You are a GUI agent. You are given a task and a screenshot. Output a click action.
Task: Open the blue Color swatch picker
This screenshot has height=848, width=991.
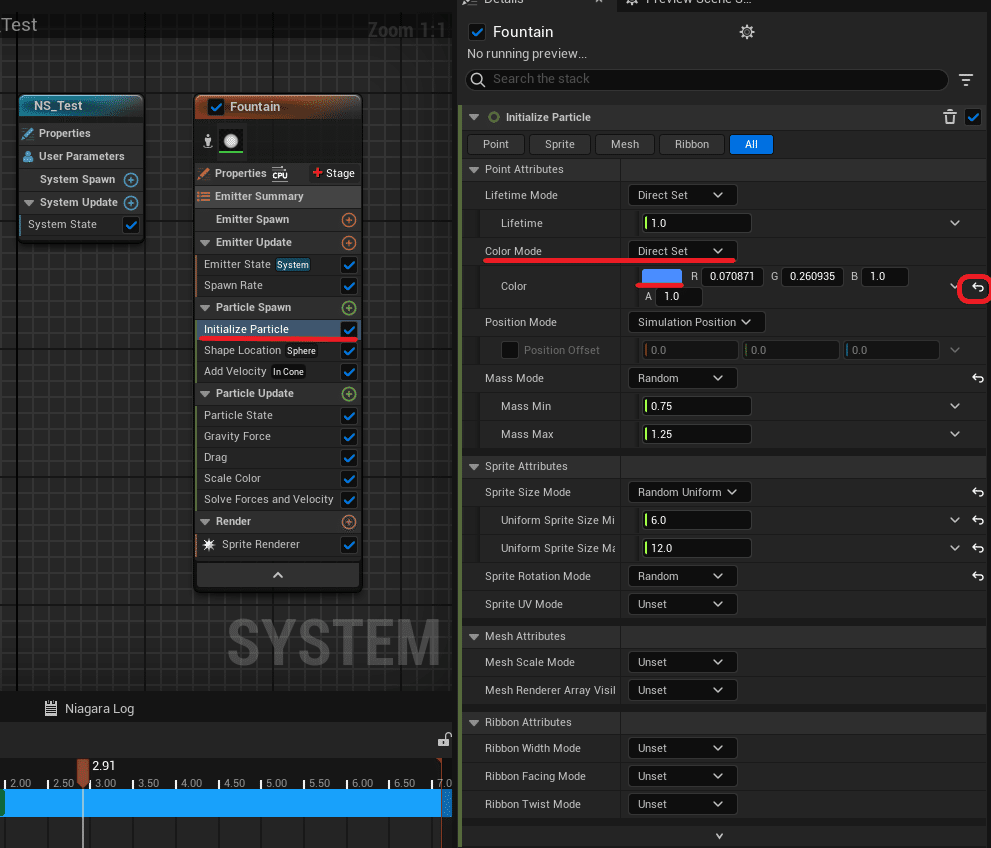pos(661,276)
